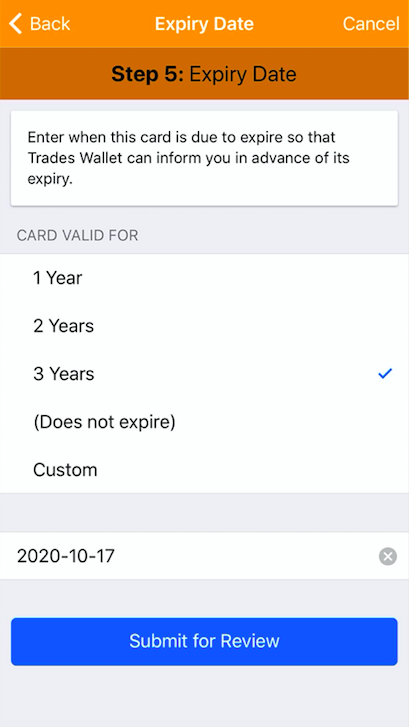Image resolution: width=409 pixels, height=727 pixels.
Task: Click the bold Step 5: label
Action: click(147, 74)
